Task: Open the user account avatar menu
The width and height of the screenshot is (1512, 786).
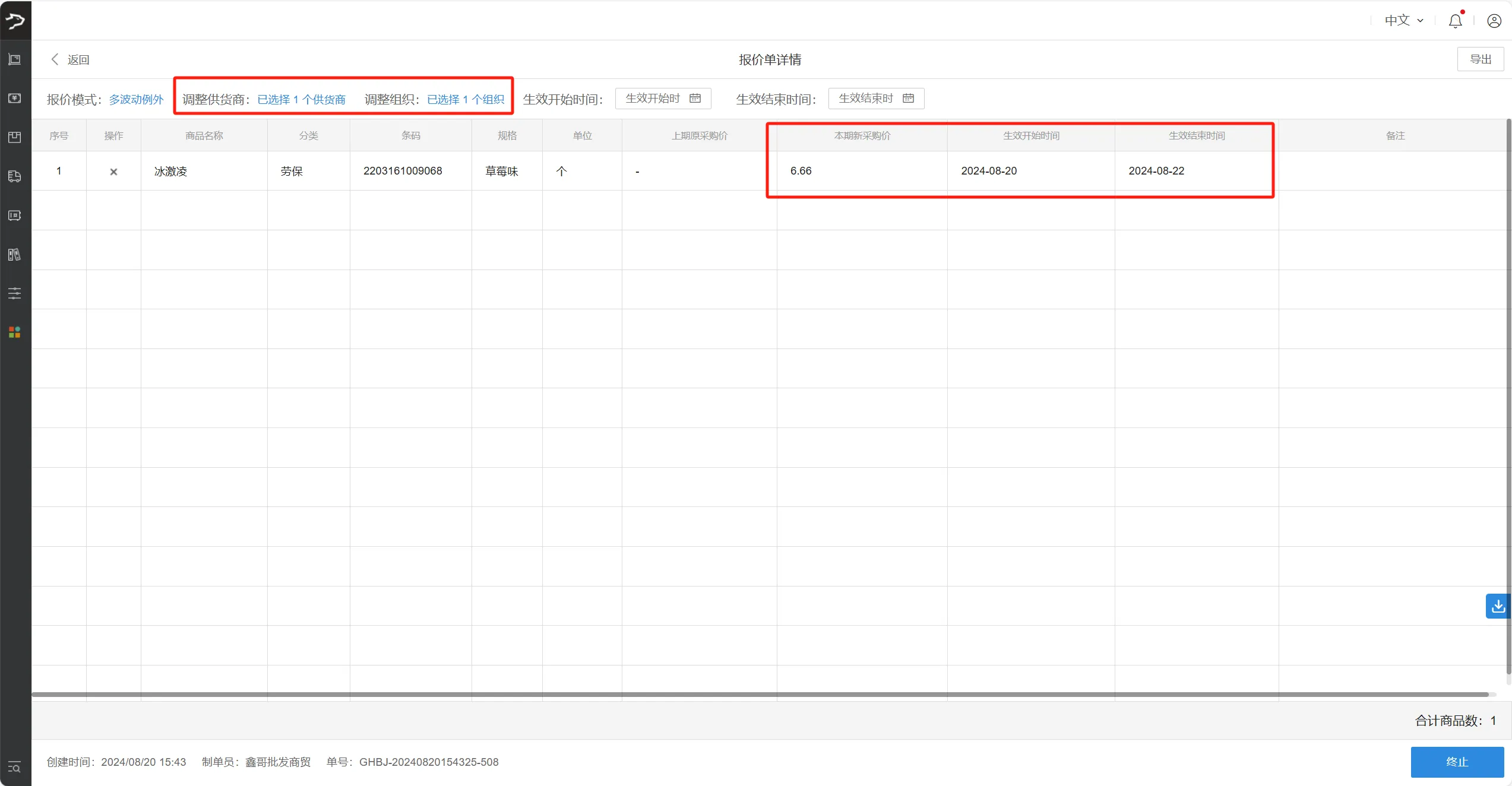Action: (x=1494, y=20)
